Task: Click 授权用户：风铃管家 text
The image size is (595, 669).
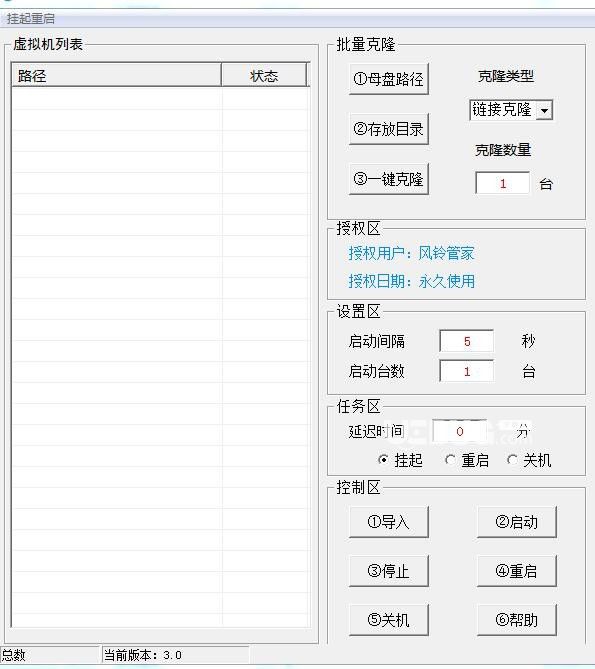Action: coord(411,253)
